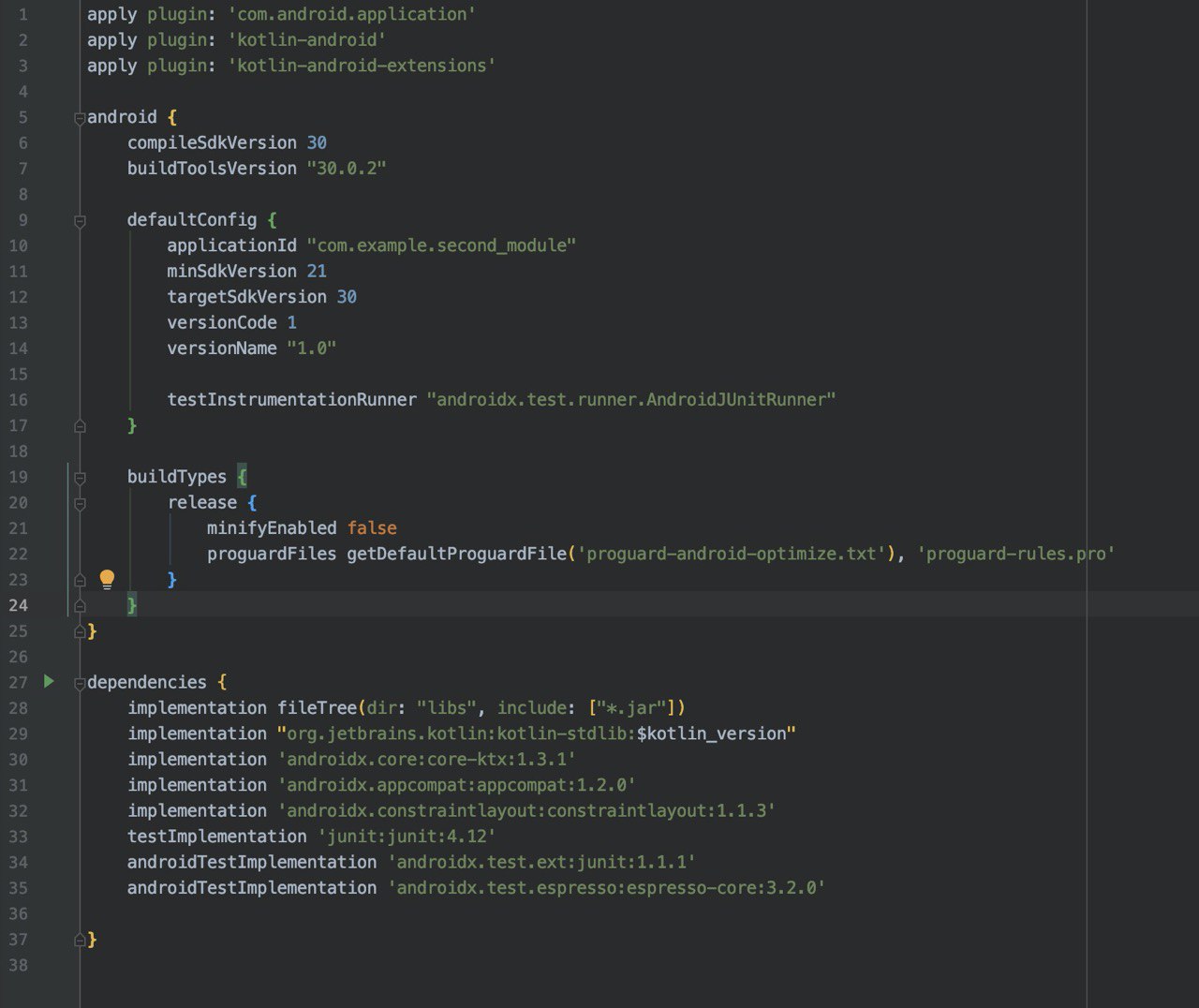Viewport: 1199px width, 1008px height.
Task: Click targetSdkVersion value 30
Action: (x=347, y=297)
